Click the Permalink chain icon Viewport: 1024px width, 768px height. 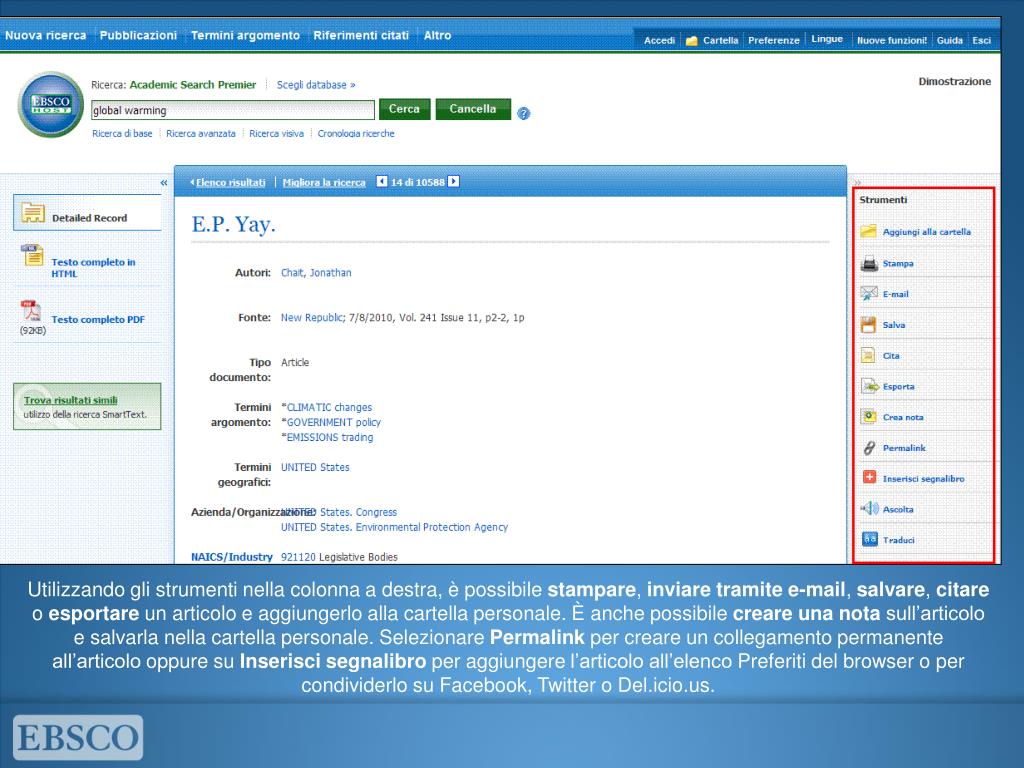tap(869, 447)
